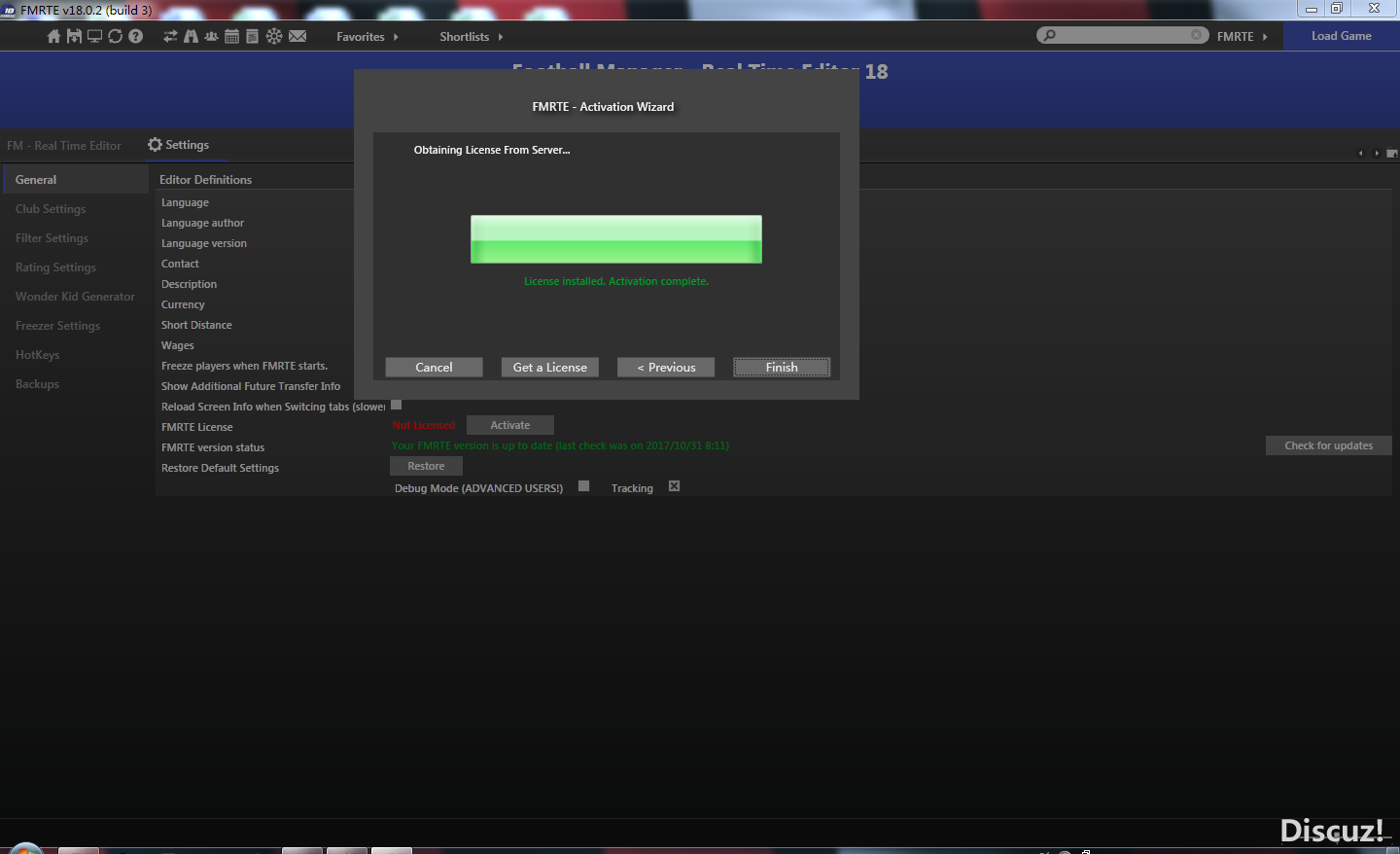The width and height of the screenshot is (1400, 854).
Task: Open the Help question mark icon
Action: click(135, 36)
